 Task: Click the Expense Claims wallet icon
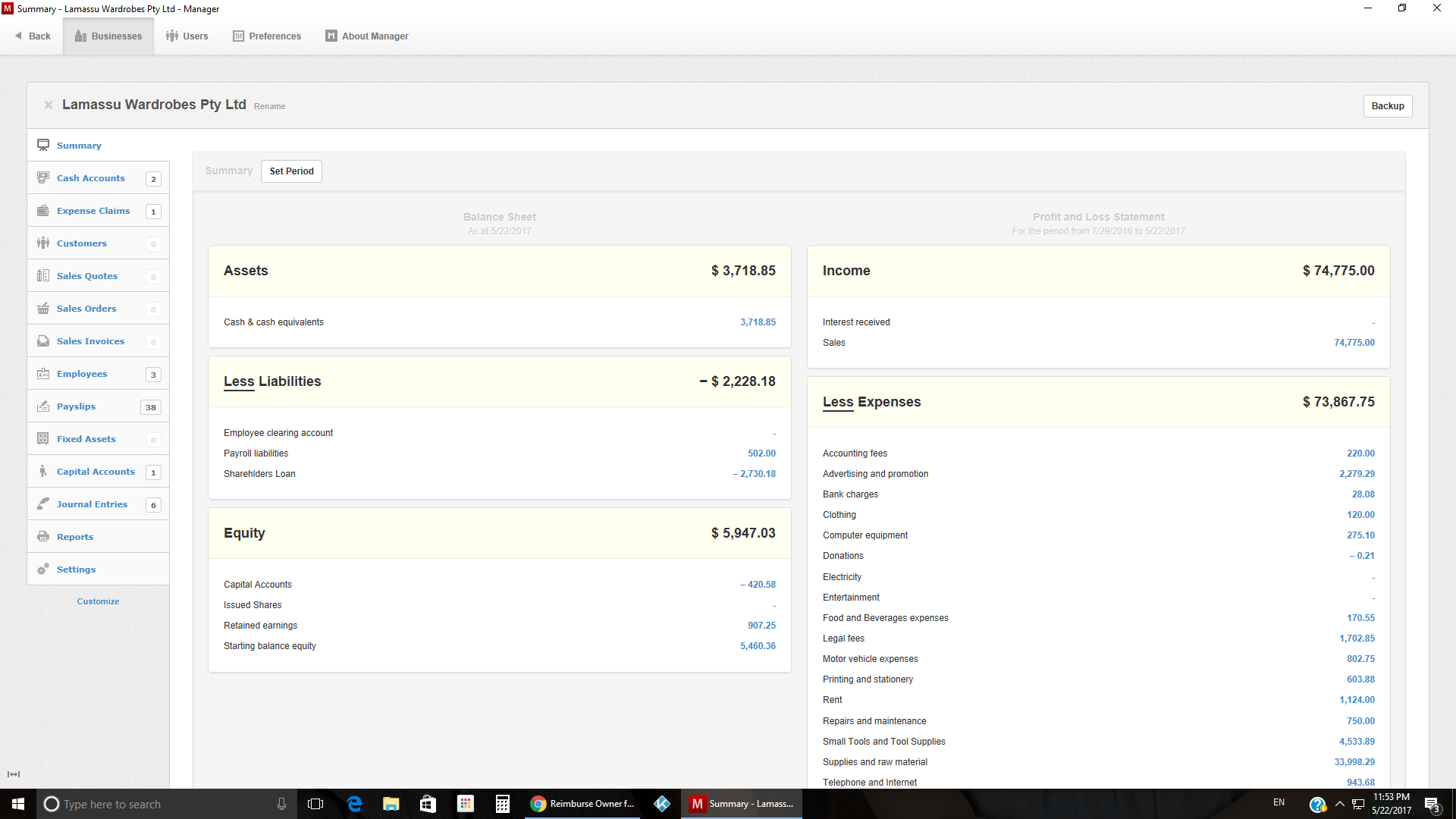pos(43,210)
